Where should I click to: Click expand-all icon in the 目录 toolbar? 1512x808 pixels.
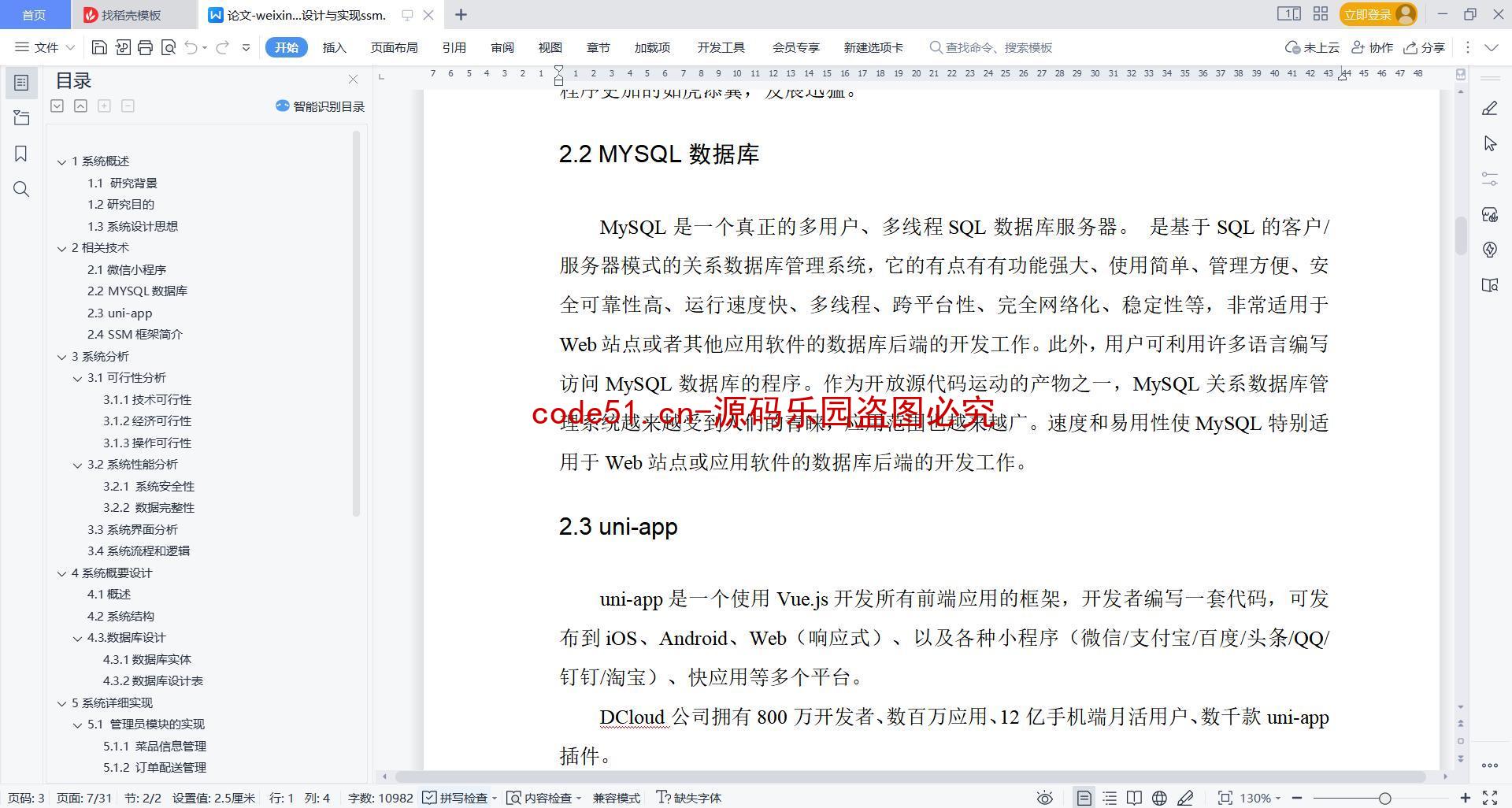57,106
